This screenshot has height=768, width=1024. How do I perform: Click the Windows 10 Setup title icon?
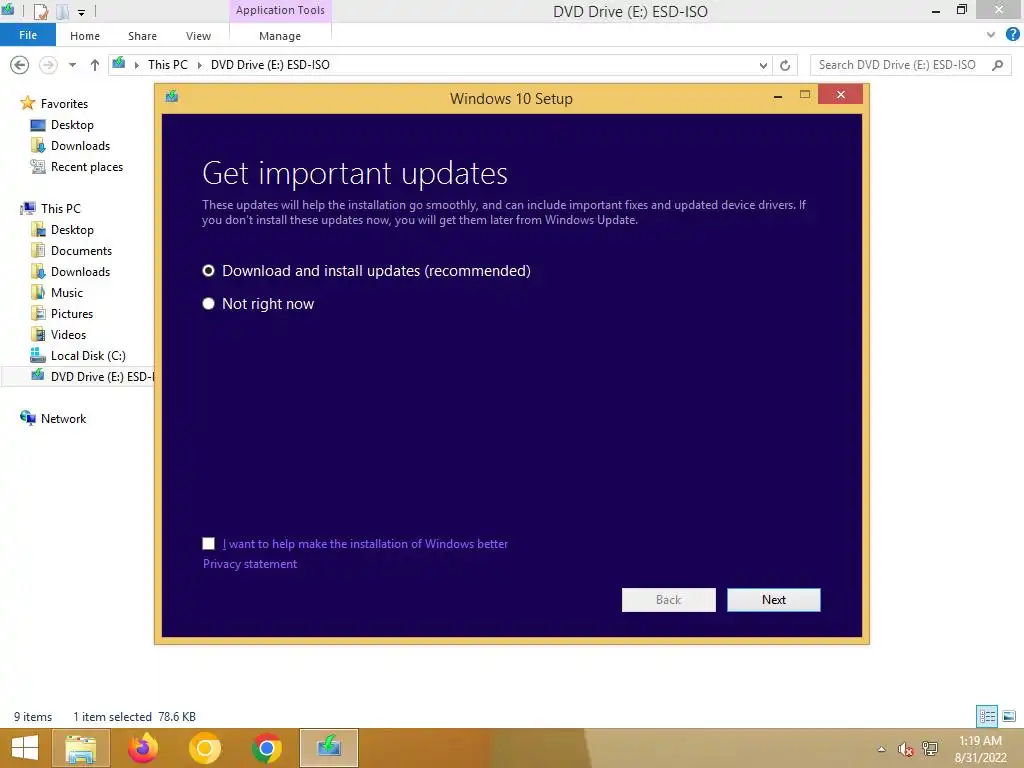click(172, 97)
